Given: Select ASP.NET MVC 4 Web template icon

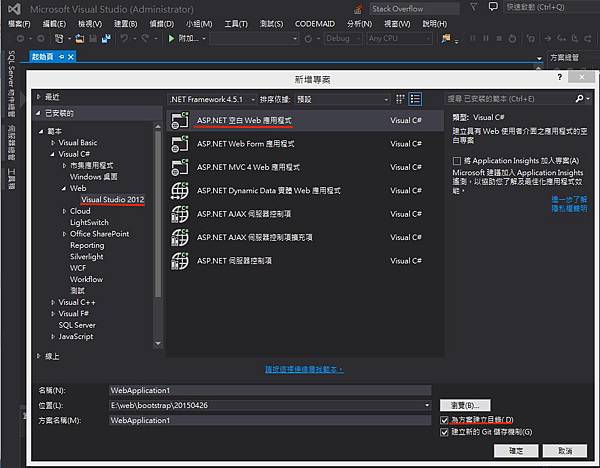Looking at the screenshot, I should (x=179, y=167).
